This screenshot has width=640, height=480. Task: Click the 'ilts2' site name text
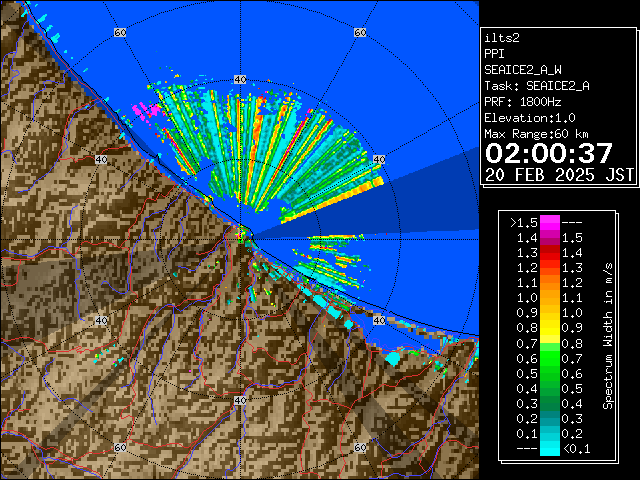coord(502,38)
